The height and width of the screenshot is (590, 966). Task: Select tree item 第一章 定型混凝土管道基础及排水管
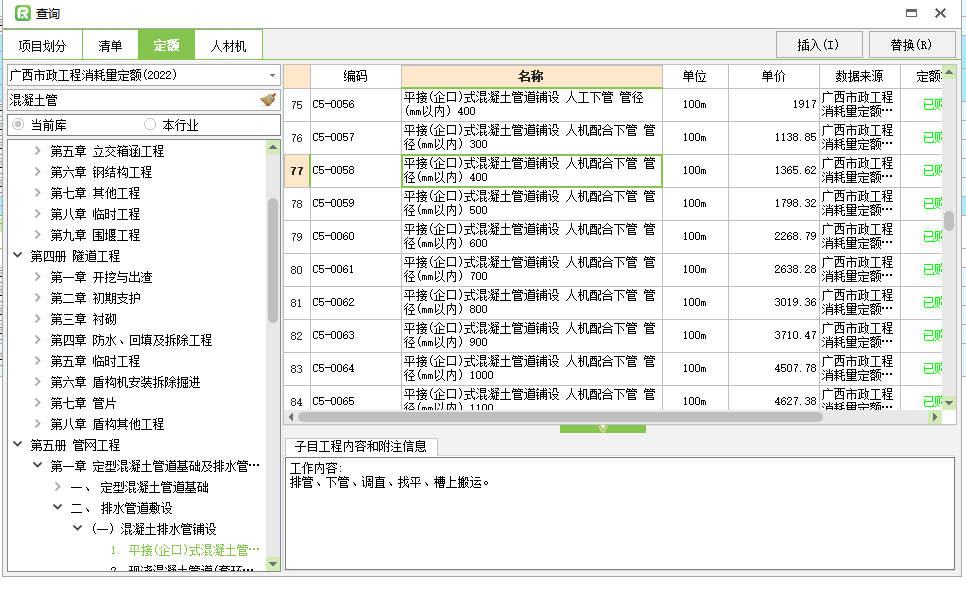[x=155, y=466]
